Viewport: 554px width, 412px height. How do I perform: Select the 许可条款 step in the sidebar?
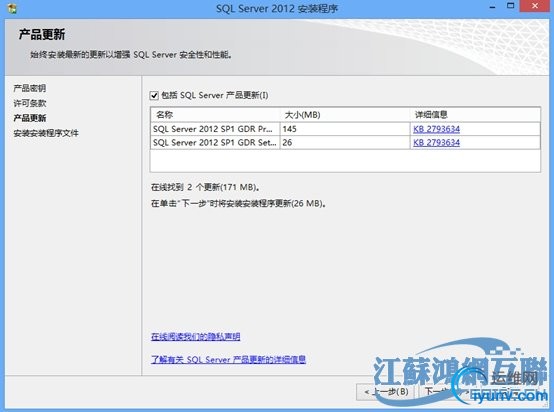tap(30, 103)
